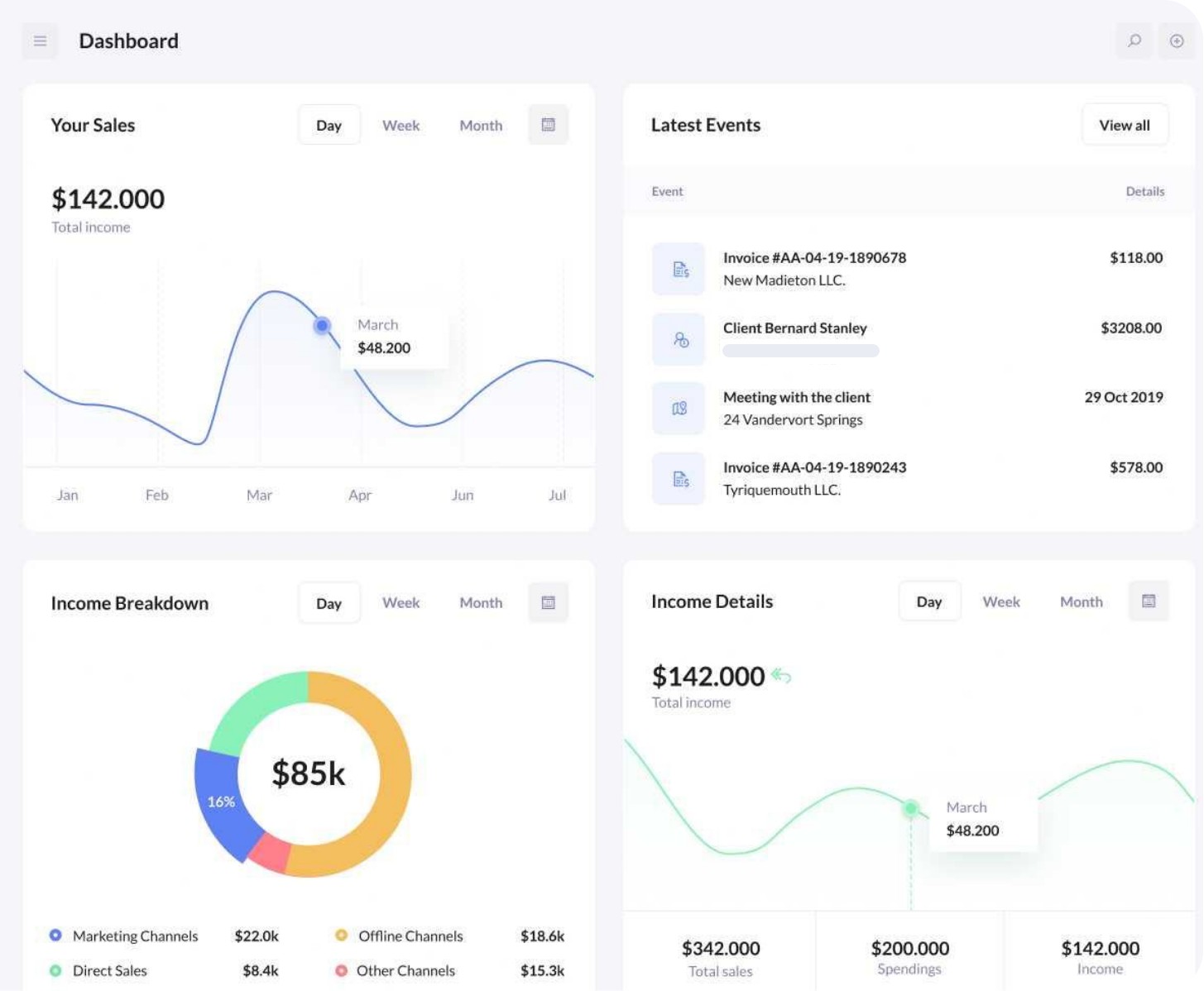Click the Meeting with the client title
1204x991 pixels.
click(797, 397)
